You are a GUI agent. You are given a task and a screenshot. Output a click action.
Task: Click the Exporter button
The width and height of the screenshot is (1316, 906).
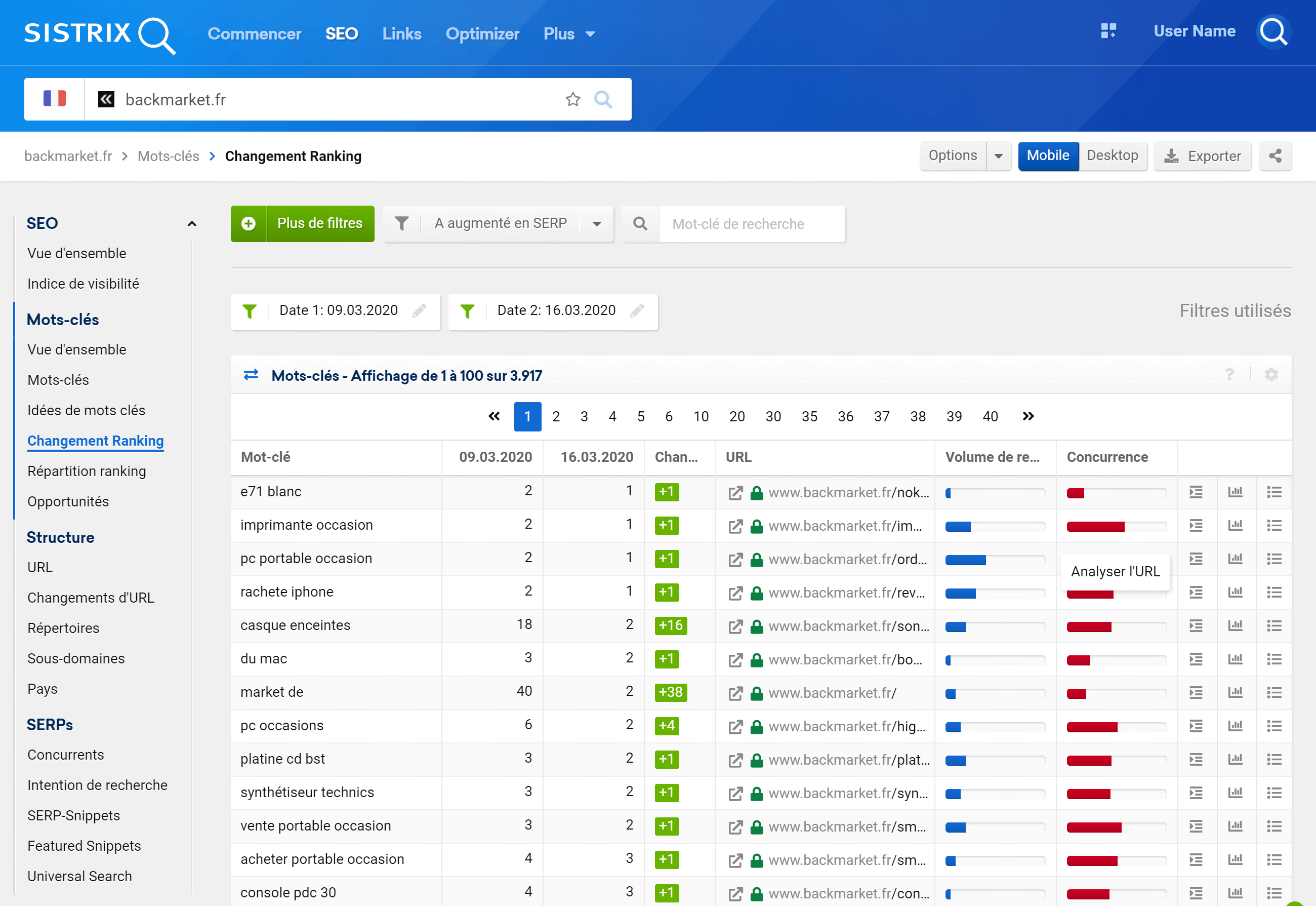1202,156
